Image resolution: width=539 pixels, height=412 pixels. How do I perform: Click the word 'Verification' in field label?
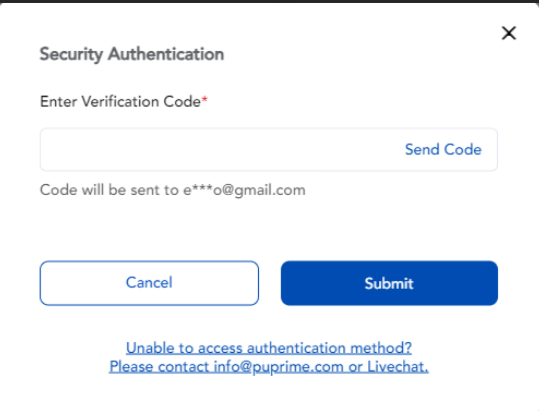120,101
